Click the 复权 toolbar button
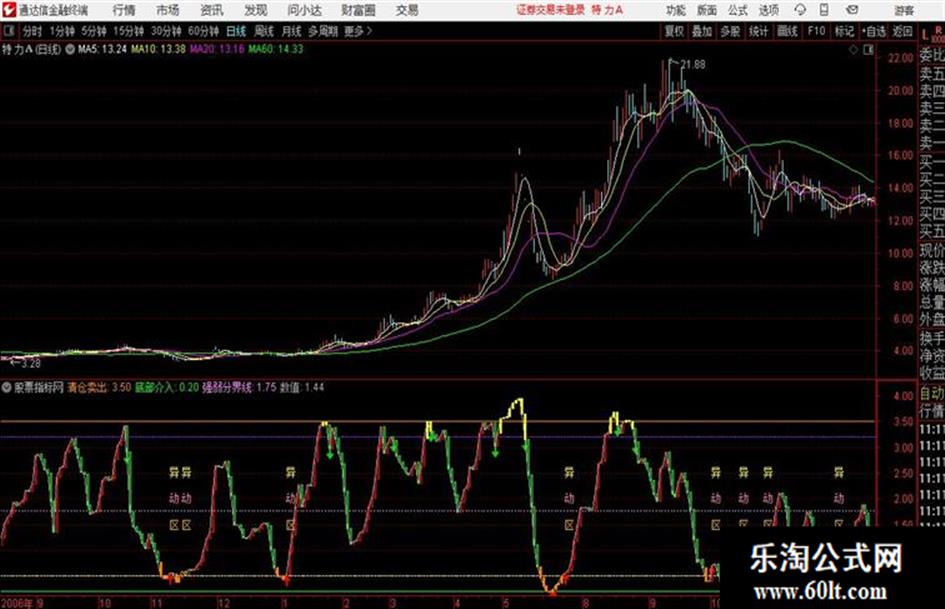 pyautogui.click(x=674, y=31)
